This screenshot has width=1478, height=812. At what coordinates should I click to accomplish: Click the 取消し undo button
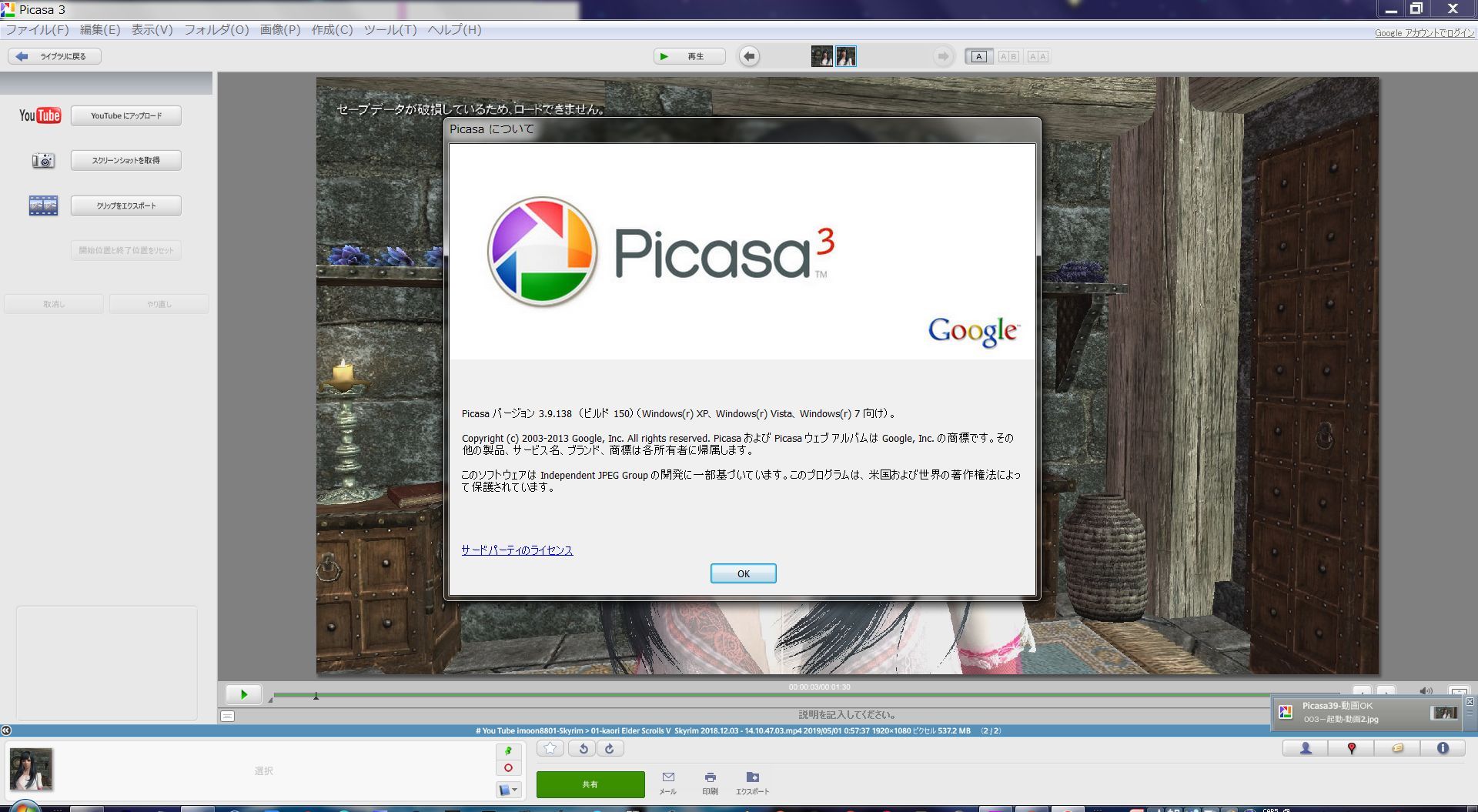54,304
